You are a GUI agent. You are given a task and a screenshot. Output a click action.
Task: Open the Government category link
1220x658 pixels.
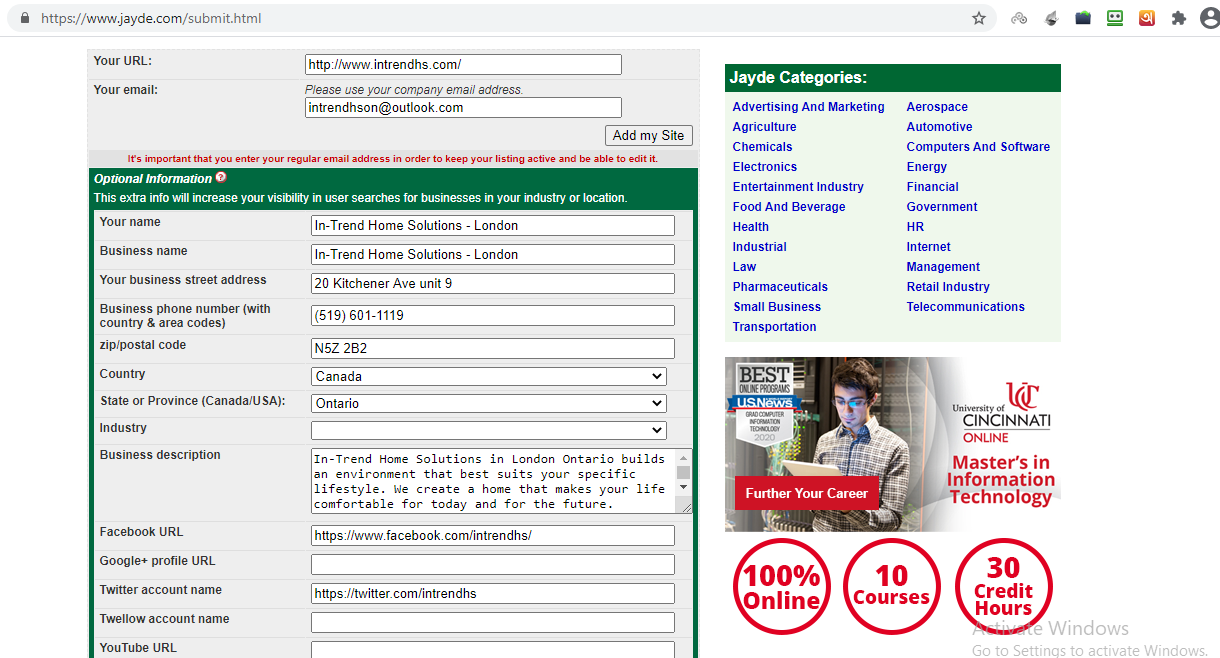(942, 207)
